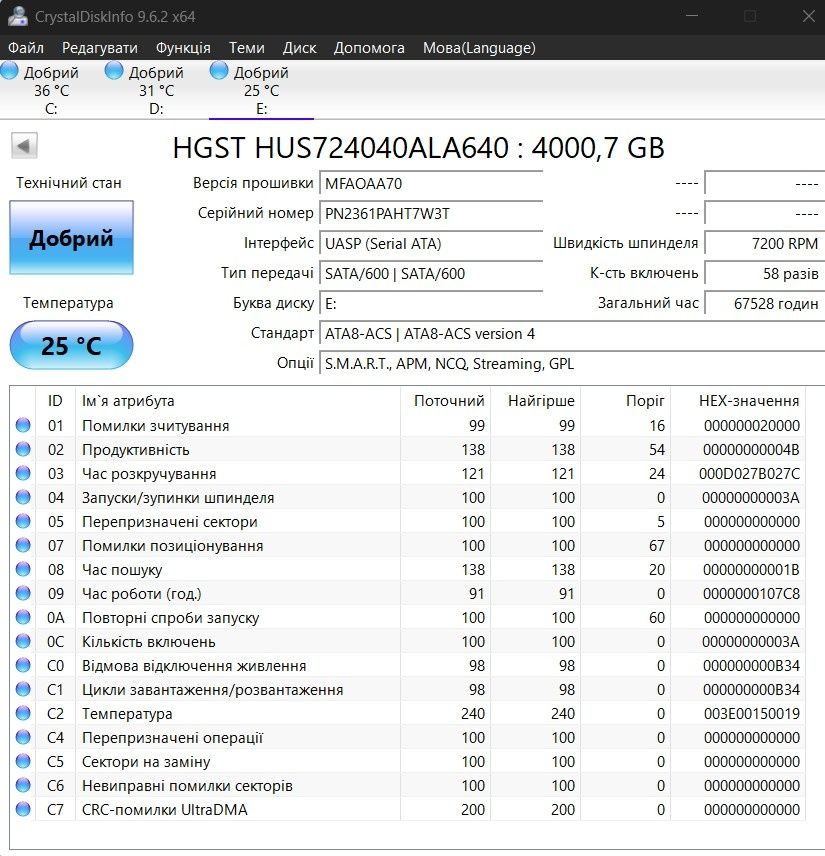The width and height of the screenshot is (825, 856).
Task: Click the serial number field PN2361PAHT7W3T
Action: coord(431,213)
